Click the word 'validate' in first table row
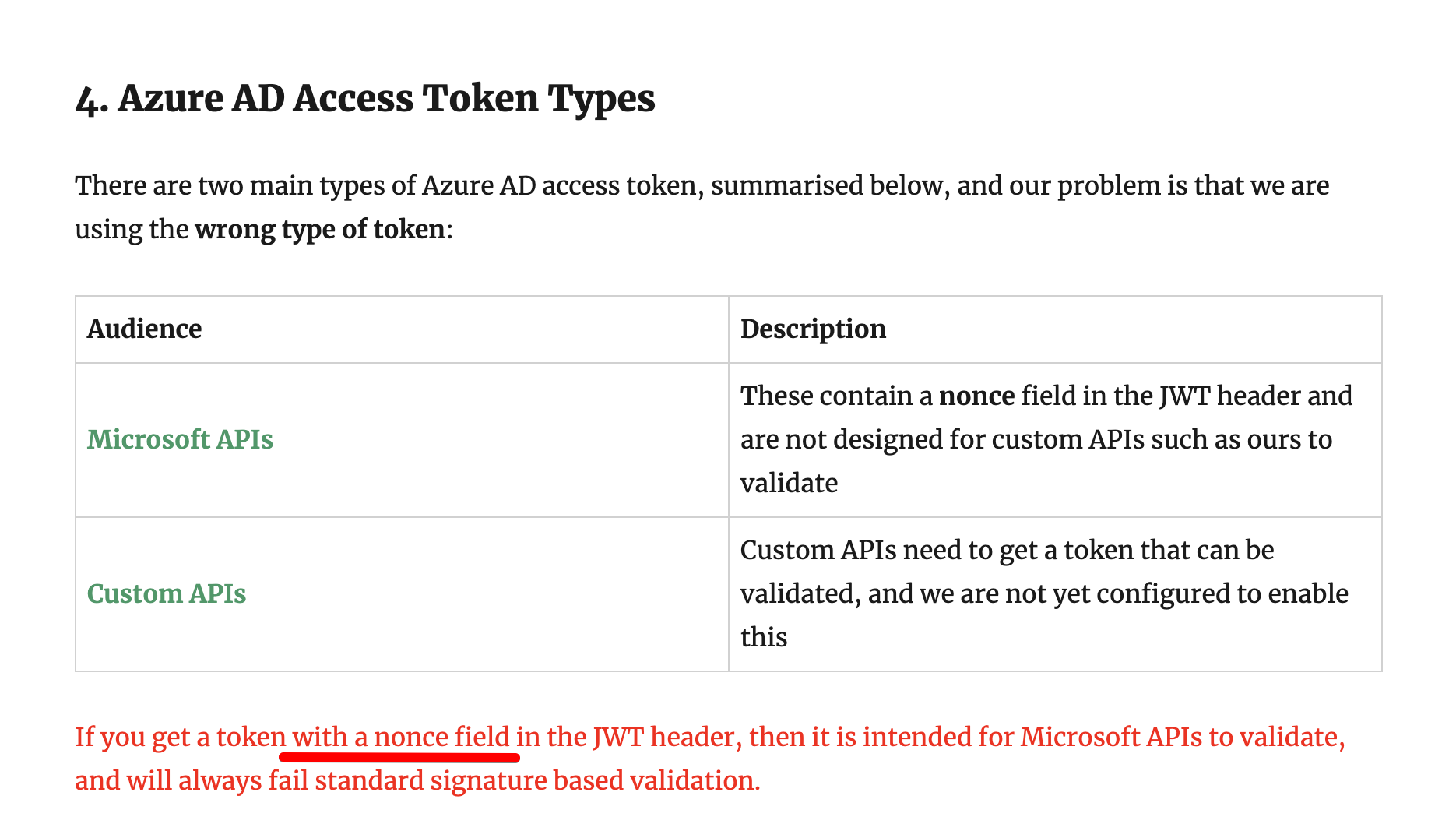1456x838 pixels. [x=789, y=483]
